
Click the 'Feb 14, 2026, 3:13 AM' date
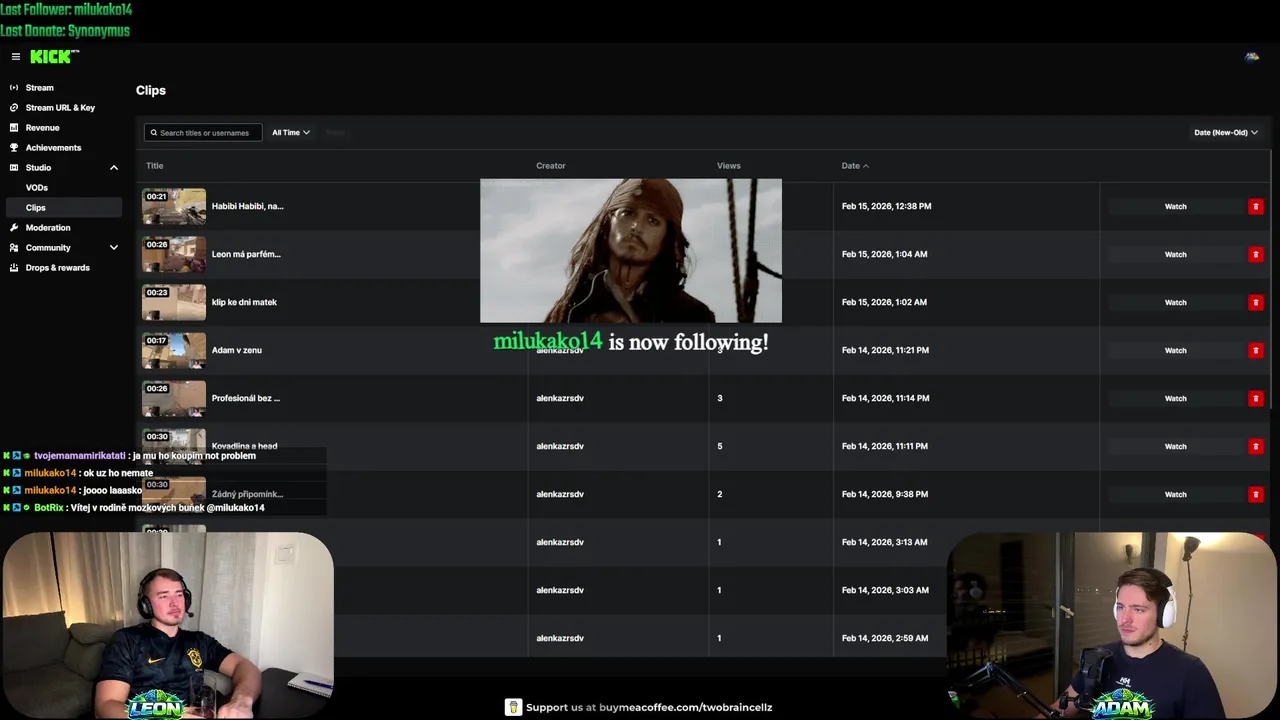884,542
